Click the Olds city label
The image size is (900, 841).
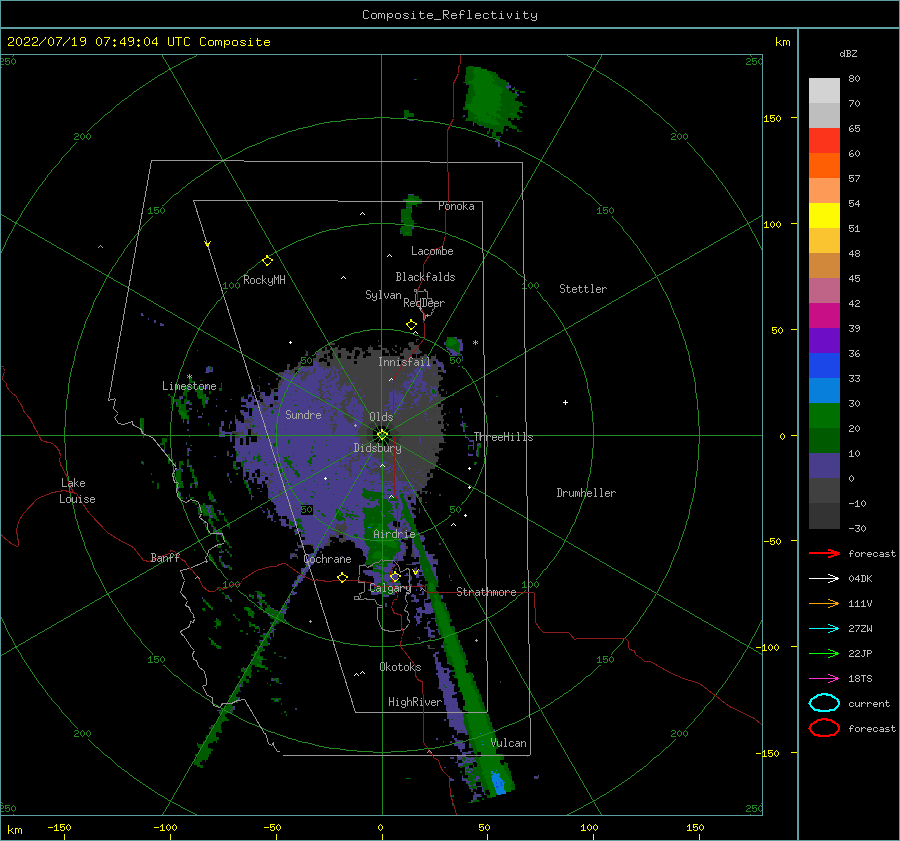tap(381, 417)
